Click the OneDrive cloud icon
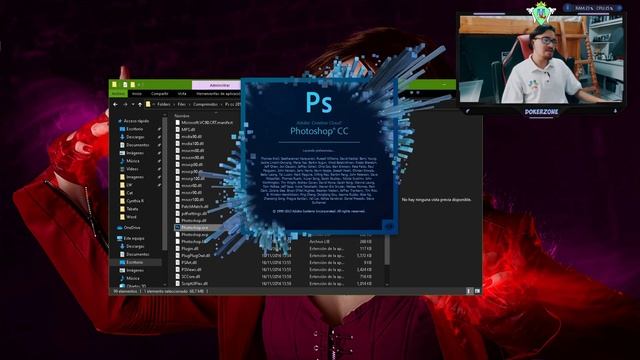This screenshot has width=640, height=360. click(x=120, y=227)
